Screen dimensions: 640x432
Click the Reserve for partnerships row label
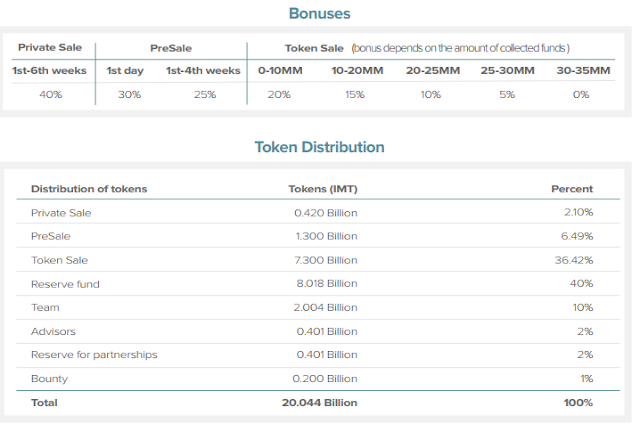94,355
